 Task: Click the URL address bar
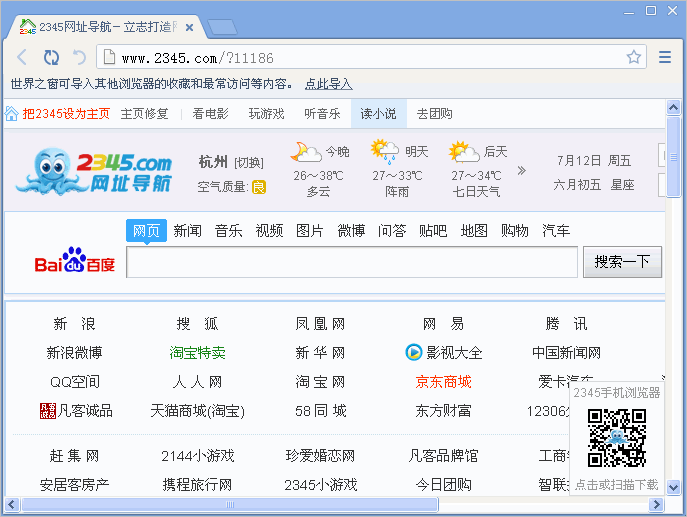[x=371, y=57]
